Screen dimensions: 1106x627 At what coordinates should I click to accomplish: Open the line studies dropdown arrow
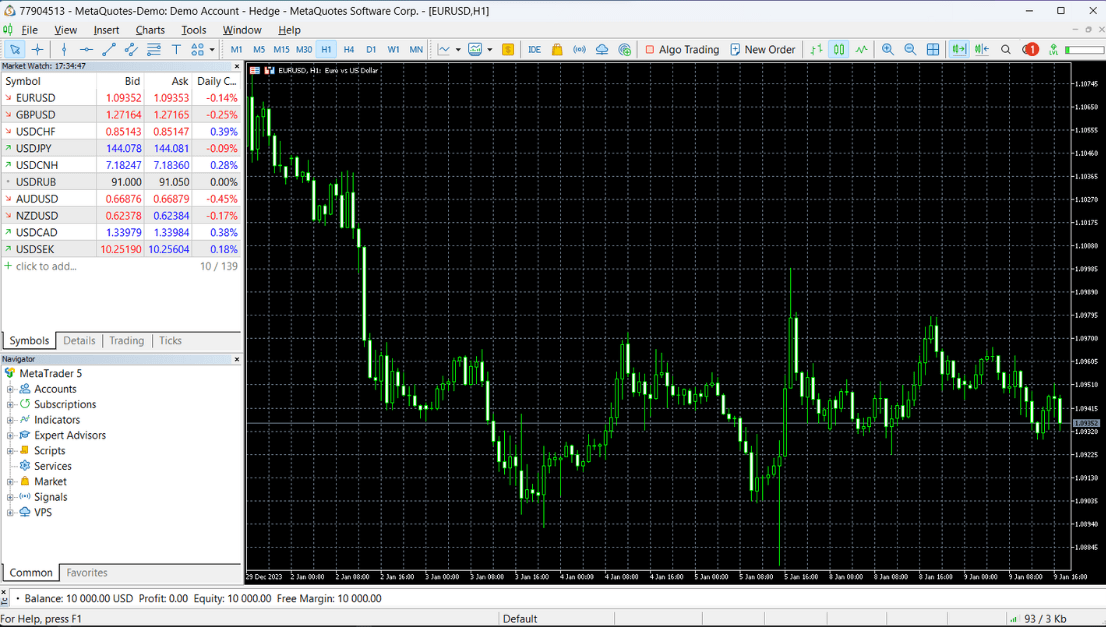pyautogui.click(x=211, y=48)
